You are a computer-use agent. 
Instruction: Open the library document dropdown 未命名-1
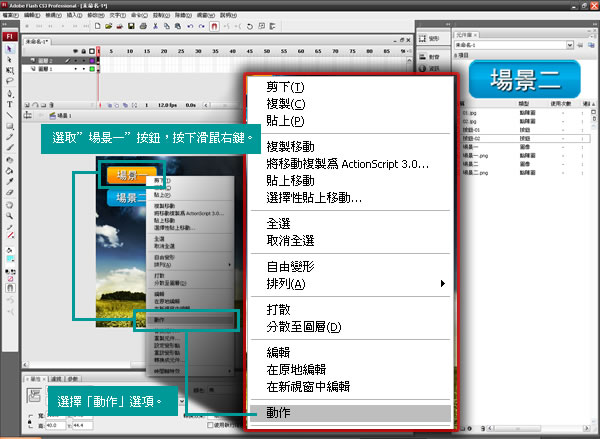tap(570, 45)
